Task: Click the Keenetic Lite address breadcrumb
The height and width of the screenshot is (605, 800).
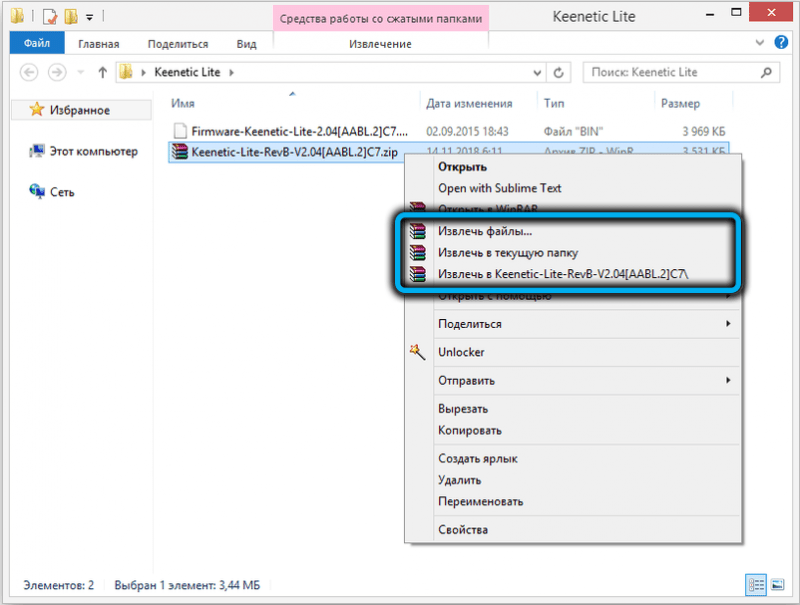Action: point(187,72)
